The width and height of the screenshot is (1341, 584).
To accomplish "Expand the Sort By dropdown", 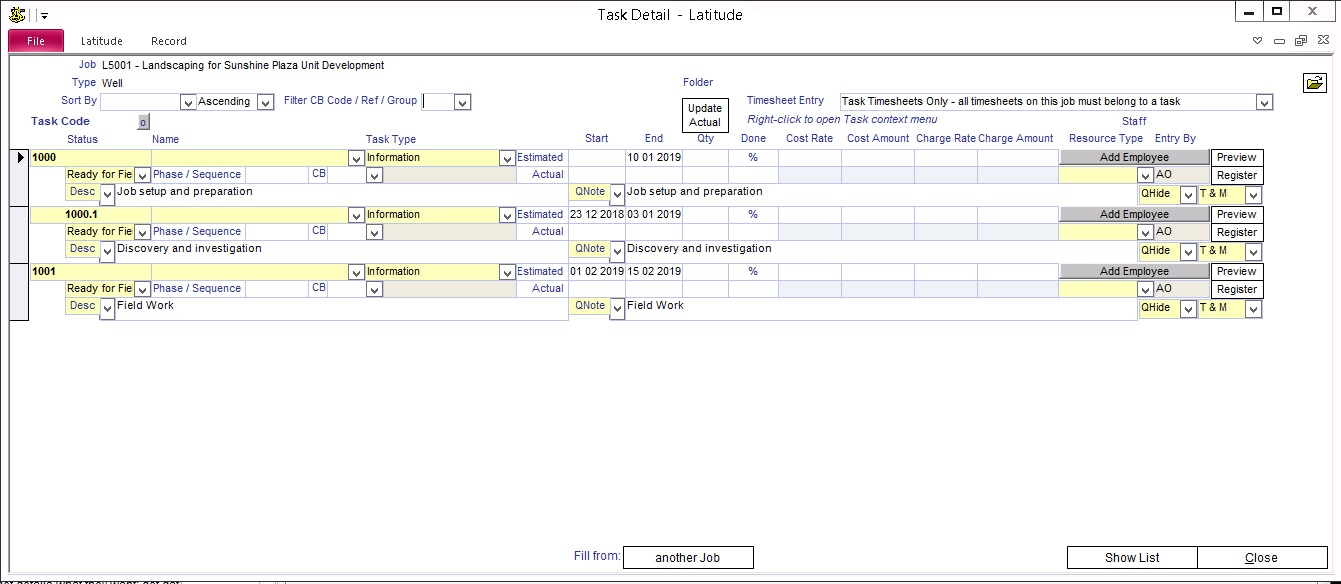I will pyautogui.click(x=187, y=102).
